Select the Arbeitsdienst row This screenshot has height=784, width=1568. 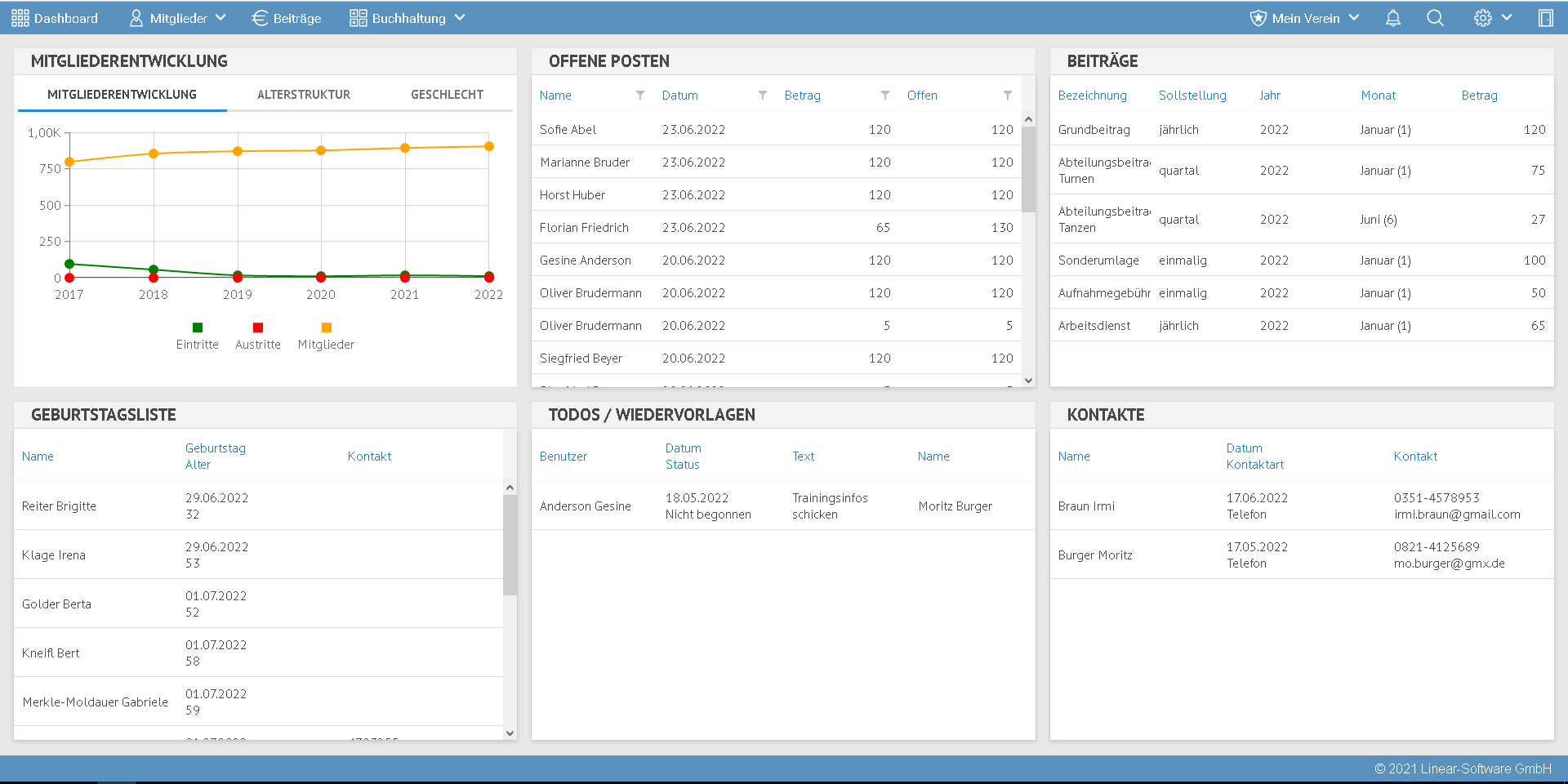1302,325
